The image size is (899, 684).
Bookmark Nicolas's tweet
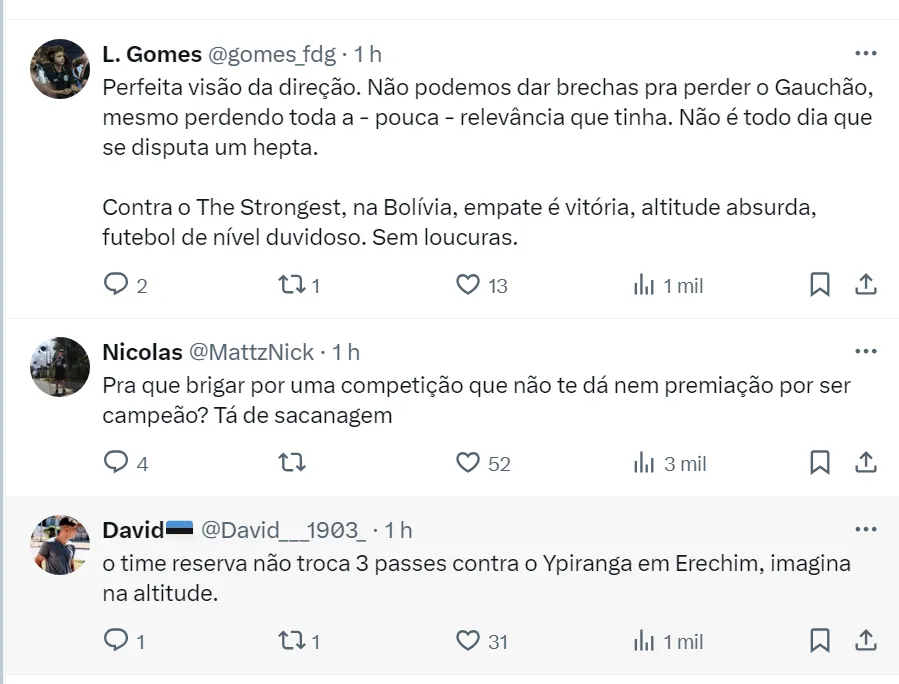click(x=819, y=463)
